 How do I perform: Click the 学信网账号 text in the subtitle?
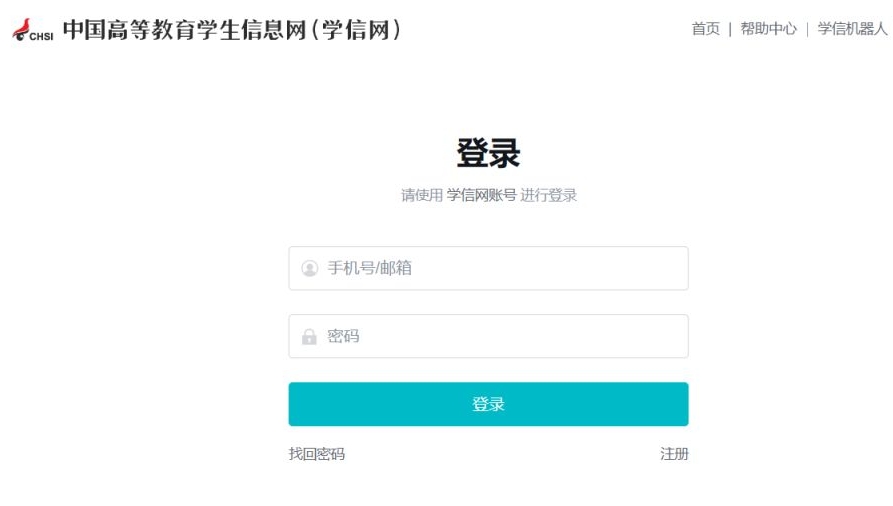[481, 195]
